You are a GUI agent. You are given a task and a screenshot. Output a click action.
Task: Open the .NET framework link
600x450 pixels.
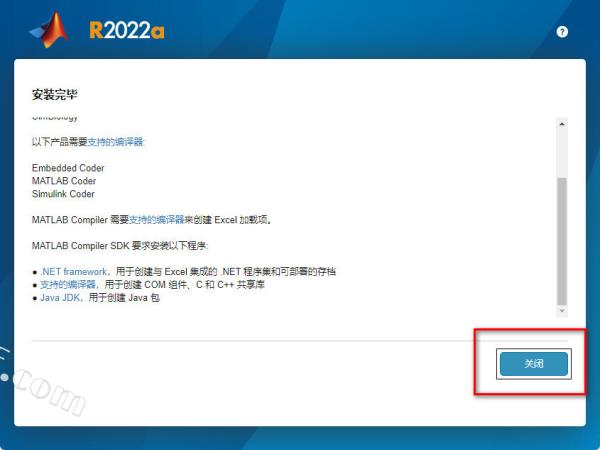(70, 272)
